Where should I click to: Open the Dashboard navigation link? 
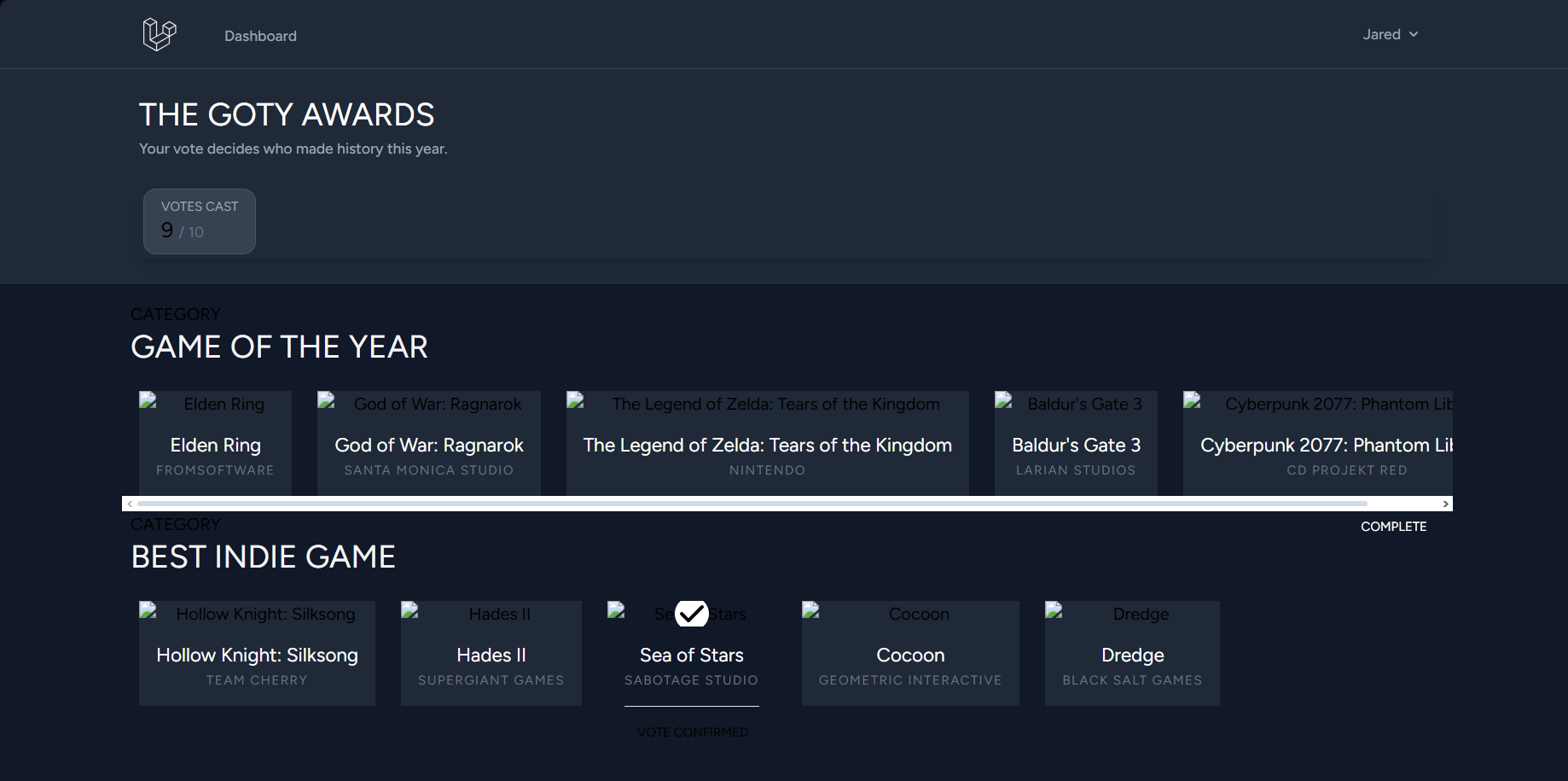click(260, 36)
